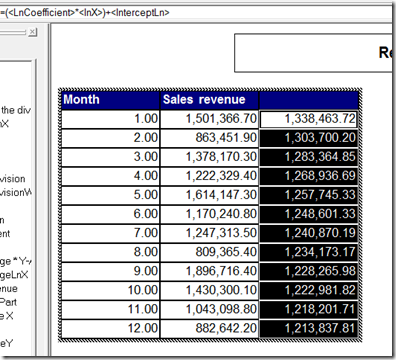Image resolution: width=396 pixels, height=360 pixels.
Task: Select Month cell 10.00
Action: click(x=110, y=290)
